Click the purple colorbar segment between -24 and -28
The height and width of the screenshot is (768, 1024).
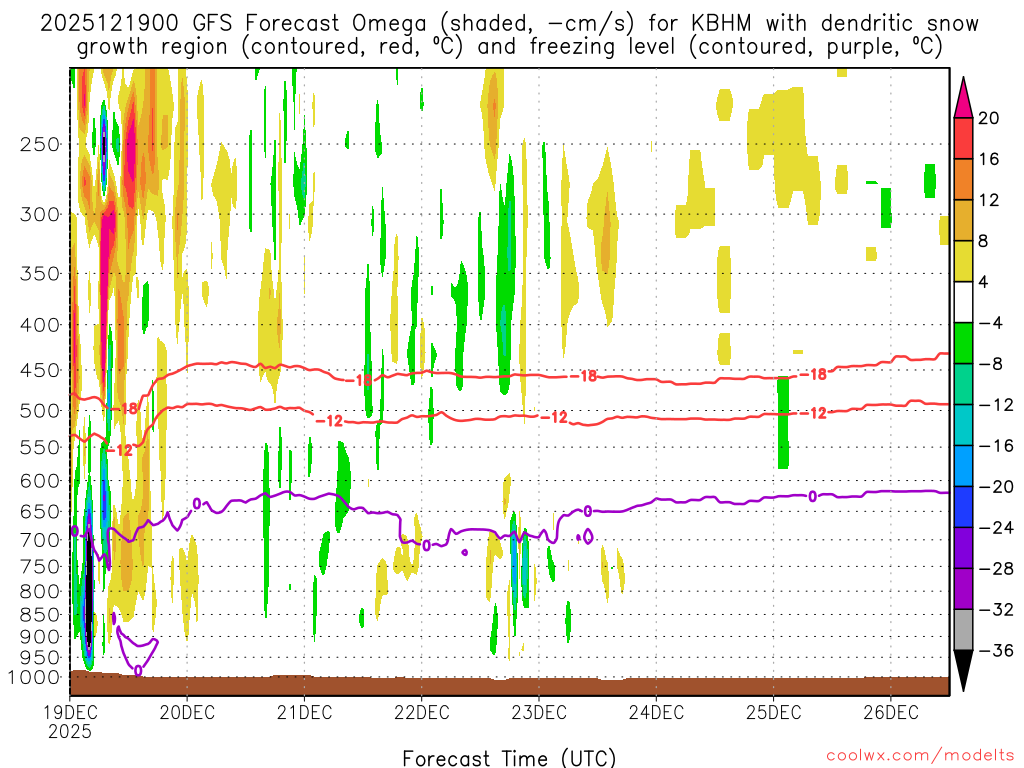[963, 548]
